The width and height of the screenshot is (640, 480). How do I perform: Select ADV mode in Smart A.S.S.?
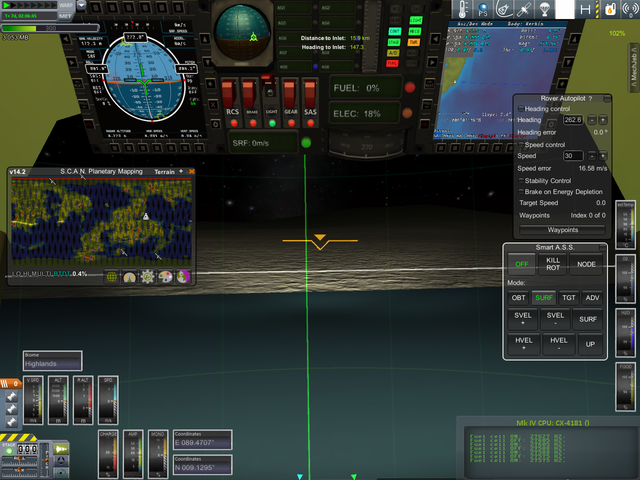(x=592, y=298)
